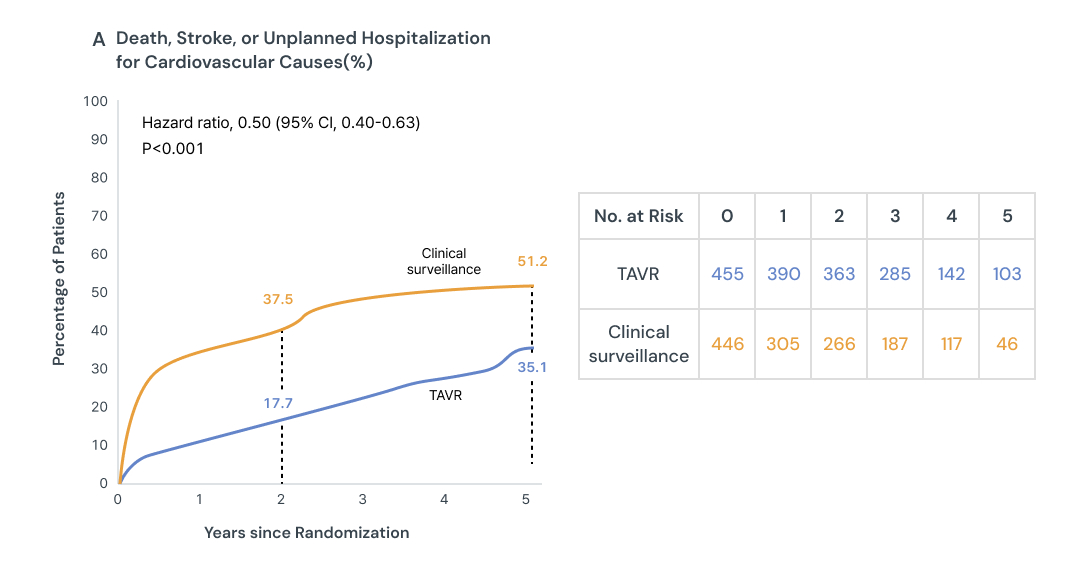Click the TAVR value 285 cell

click(894, 273)
